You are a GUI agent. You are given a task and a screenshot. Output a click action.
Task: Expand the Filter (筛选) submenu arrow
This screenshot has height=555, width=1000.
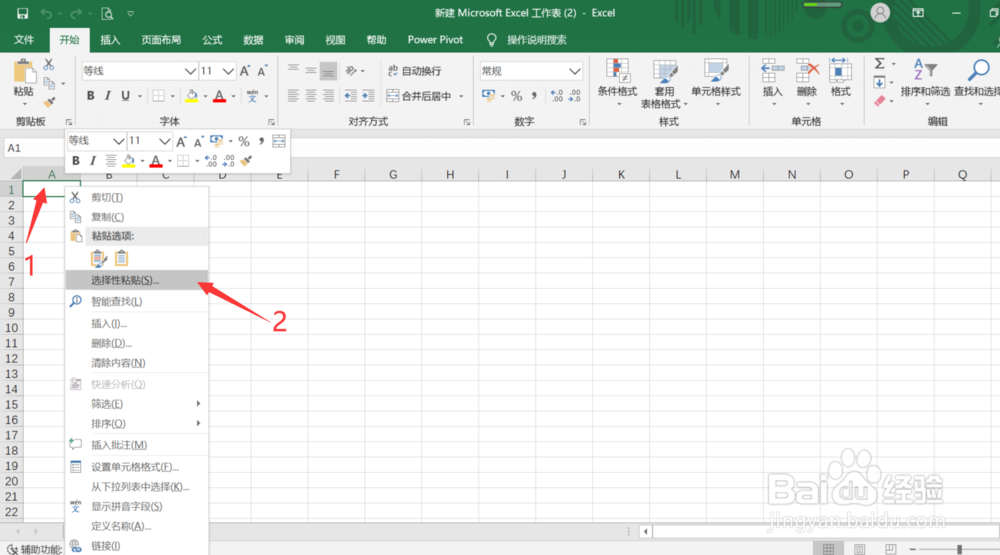click(x=198, y=404)
